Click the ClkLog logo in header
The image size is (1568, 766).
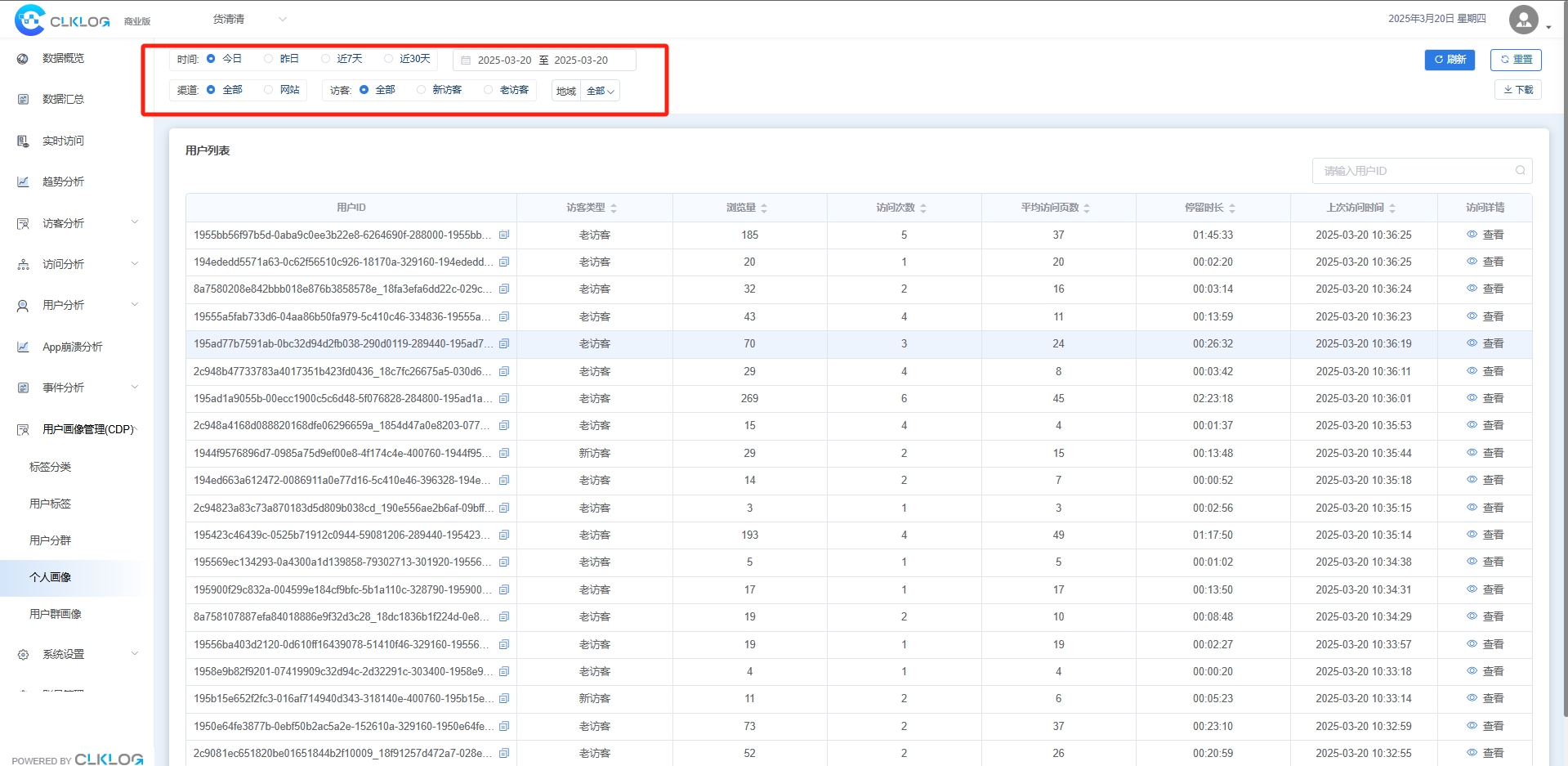point(62,20)
